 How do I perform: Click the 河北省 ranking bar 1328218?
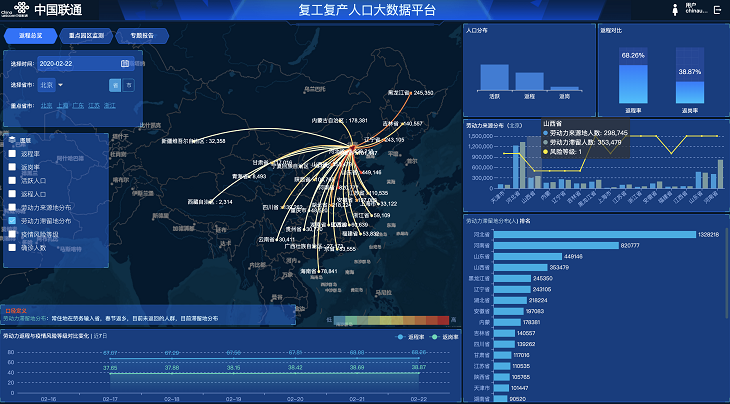[595, 235]
